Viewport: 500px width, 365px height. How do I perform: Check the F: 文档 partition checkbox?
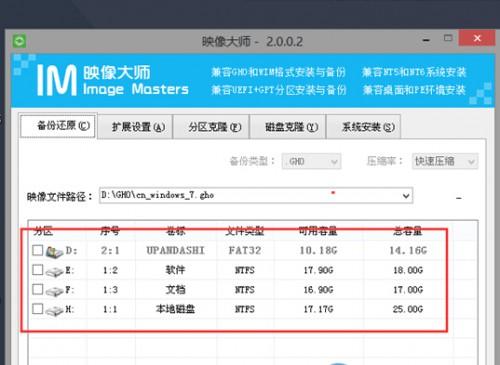[x=38, y=289]
